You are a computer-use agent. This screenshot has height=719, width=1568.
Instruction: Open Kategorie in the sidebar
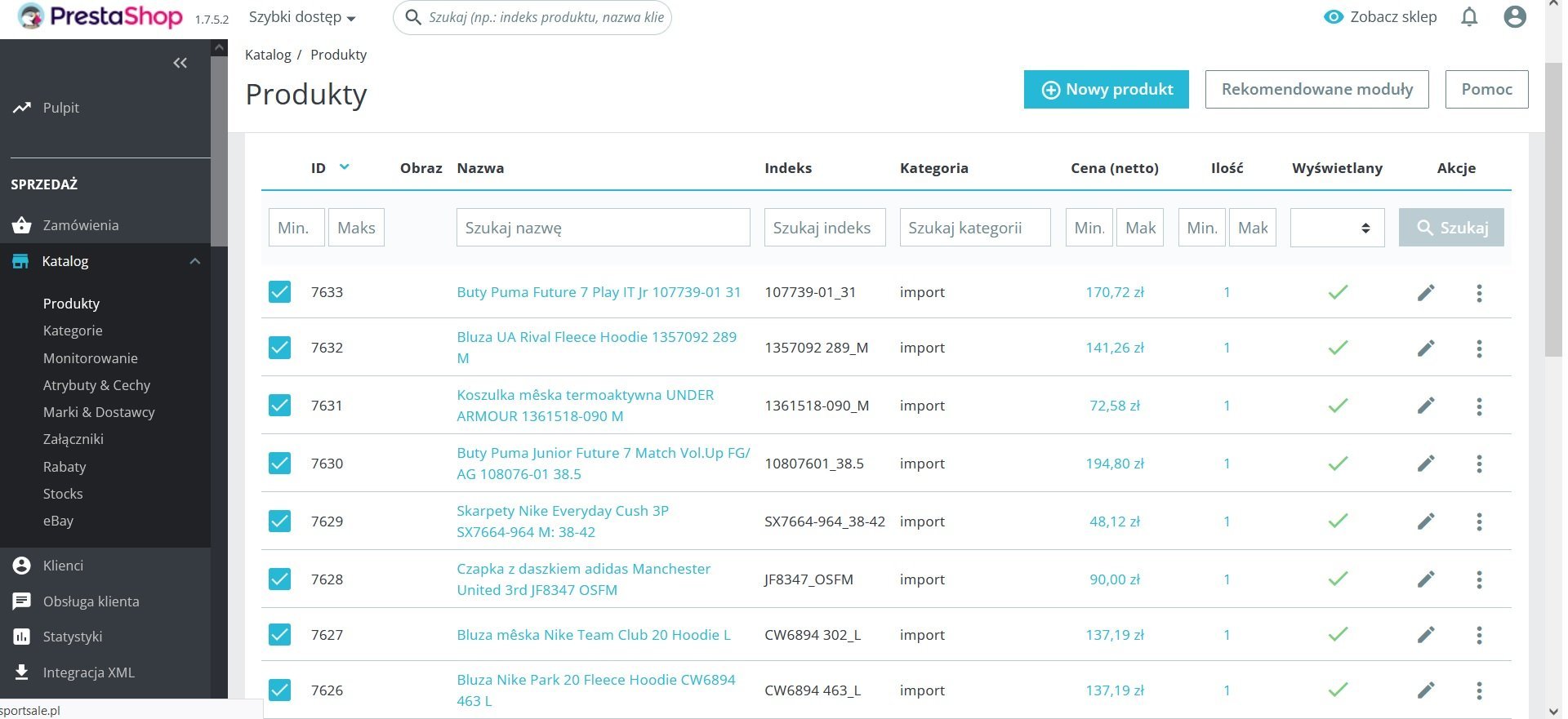73,331
